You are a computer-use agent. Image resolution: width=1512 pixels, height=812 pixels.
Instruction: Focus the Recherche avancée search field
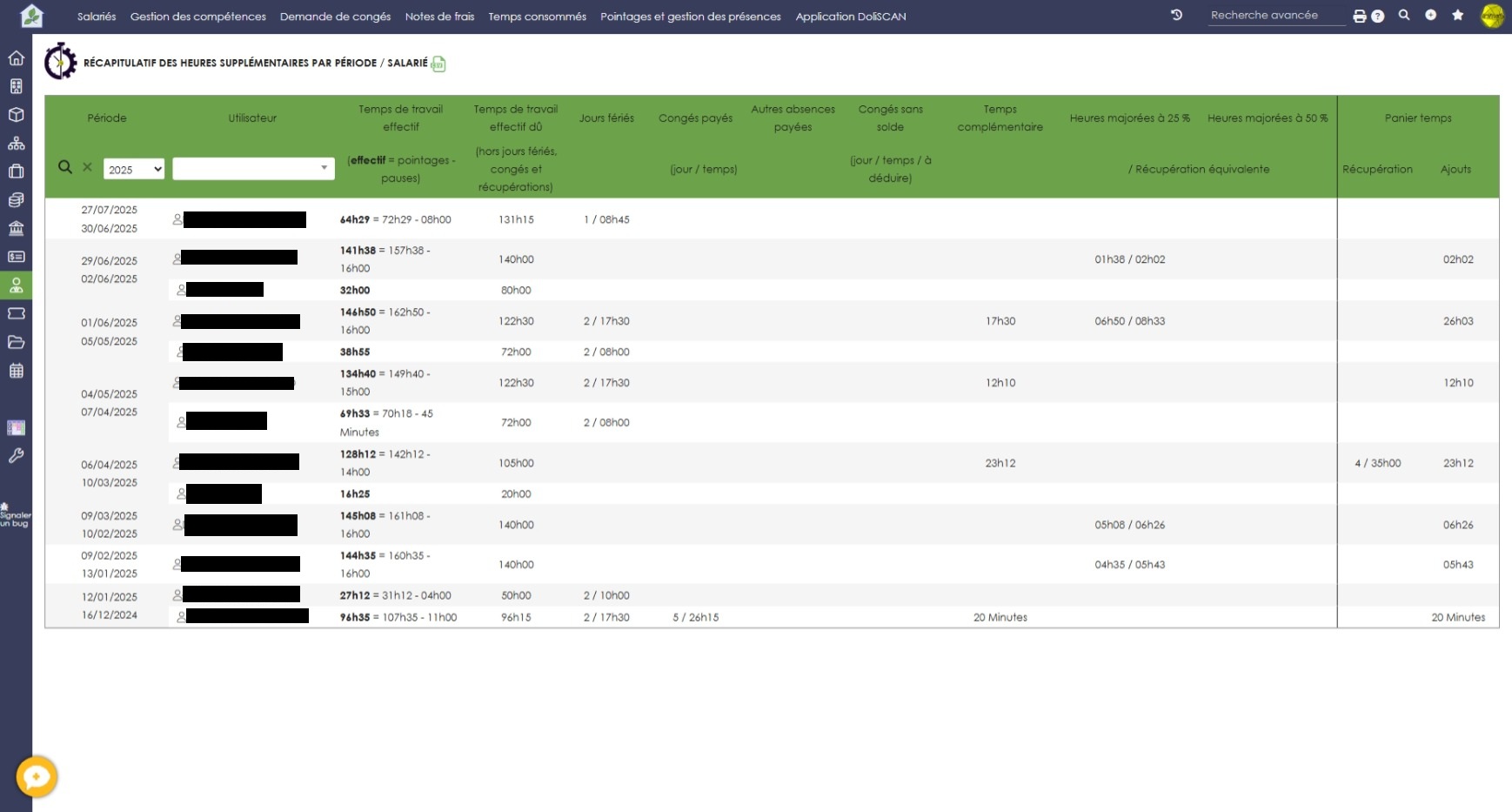tap(1275, 16)
